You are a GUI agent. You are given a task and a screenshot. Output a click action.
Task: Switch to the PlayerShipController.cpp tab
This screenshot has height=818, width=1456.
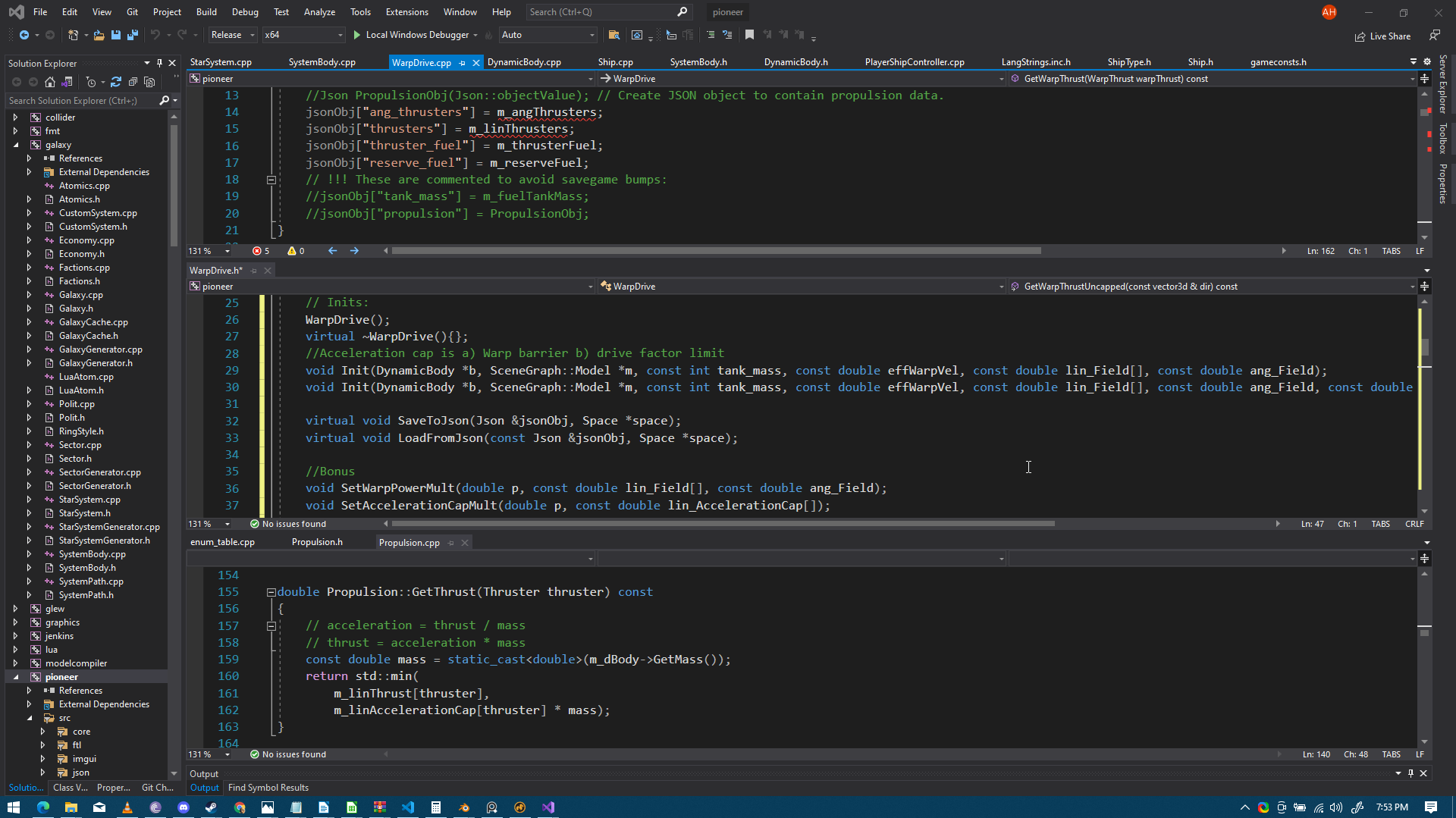[915, 62]
